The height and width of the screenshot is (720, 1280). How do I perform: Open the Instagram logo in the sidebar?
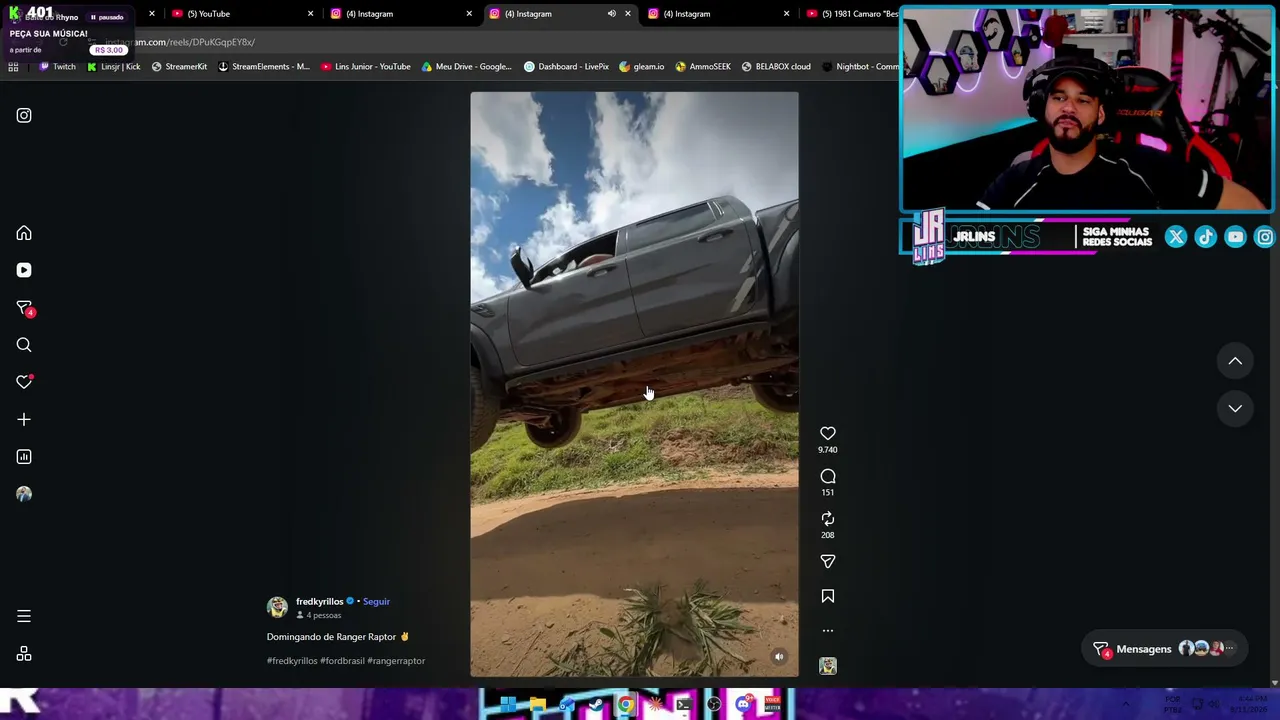[x=24, y=115]
